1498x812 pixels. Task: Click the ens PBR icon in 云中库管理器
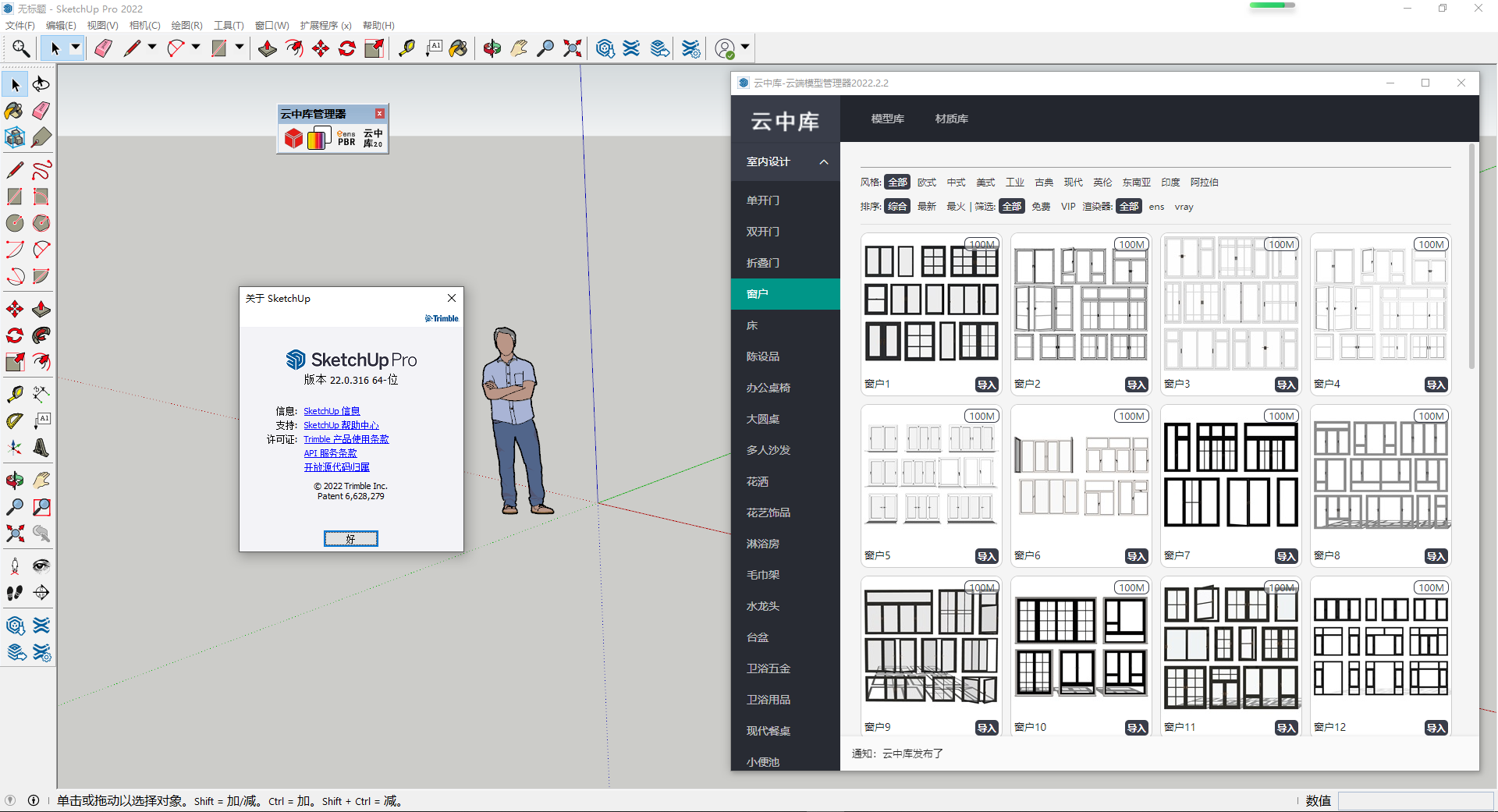pos(346,138)
